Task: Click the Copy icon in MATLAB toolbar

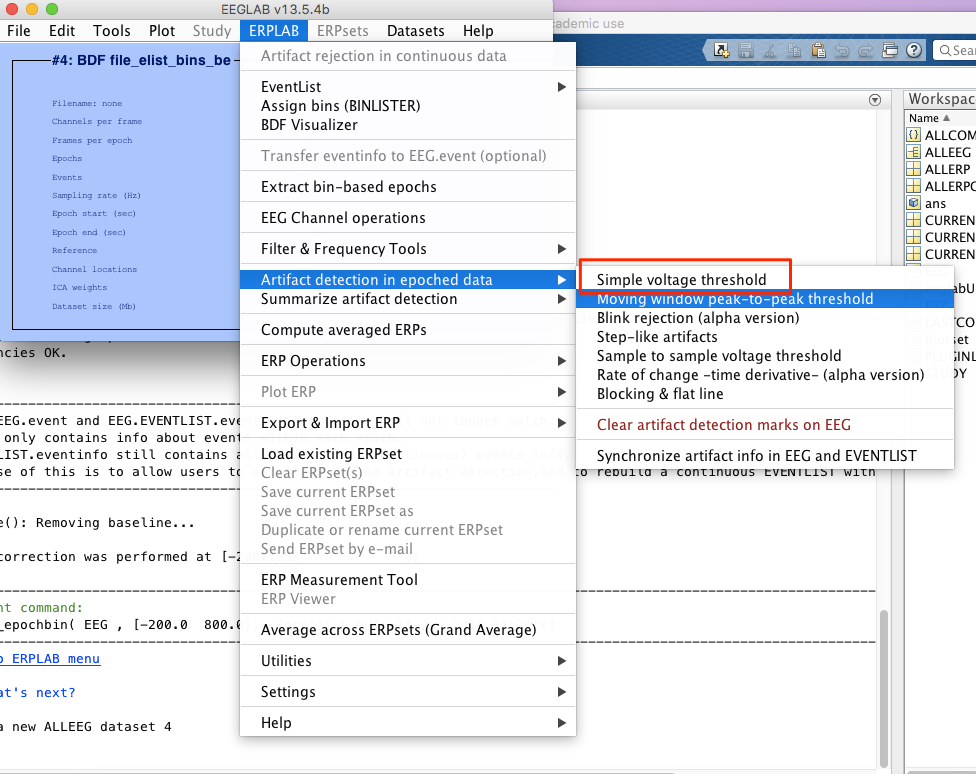Action: [794, 50]
